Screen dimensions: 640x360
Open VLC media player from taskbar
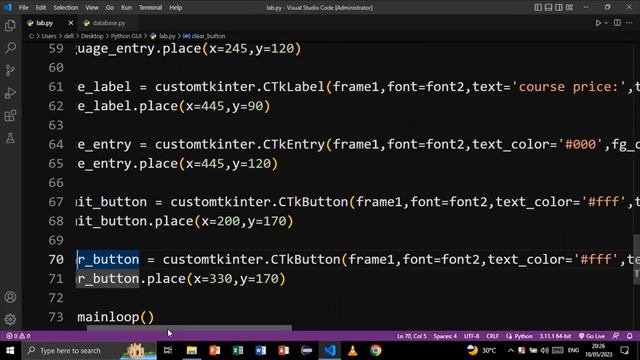(x=353, y=351)
